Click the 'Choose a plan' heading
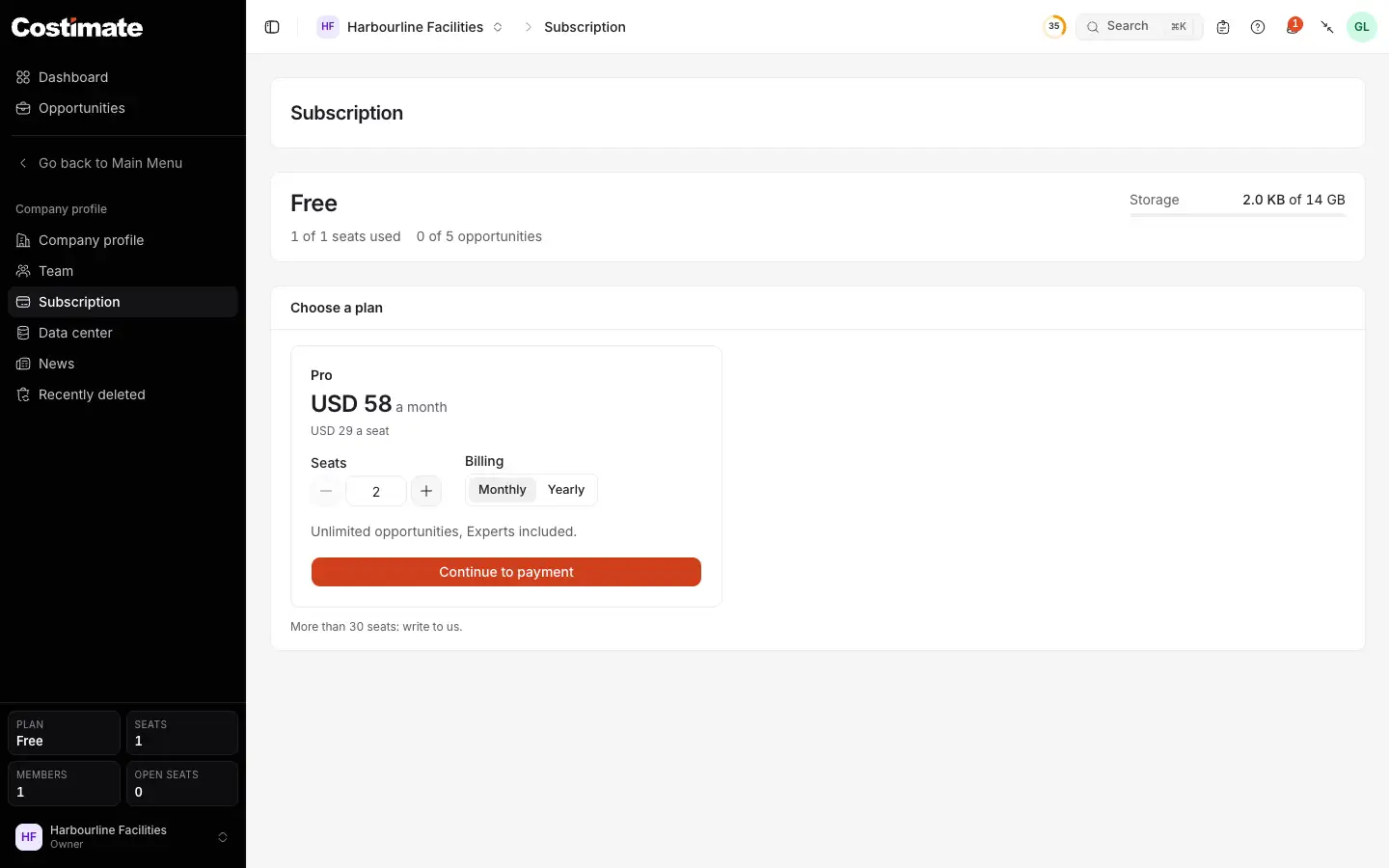1389x868 pixels. (x=337, y=308)
